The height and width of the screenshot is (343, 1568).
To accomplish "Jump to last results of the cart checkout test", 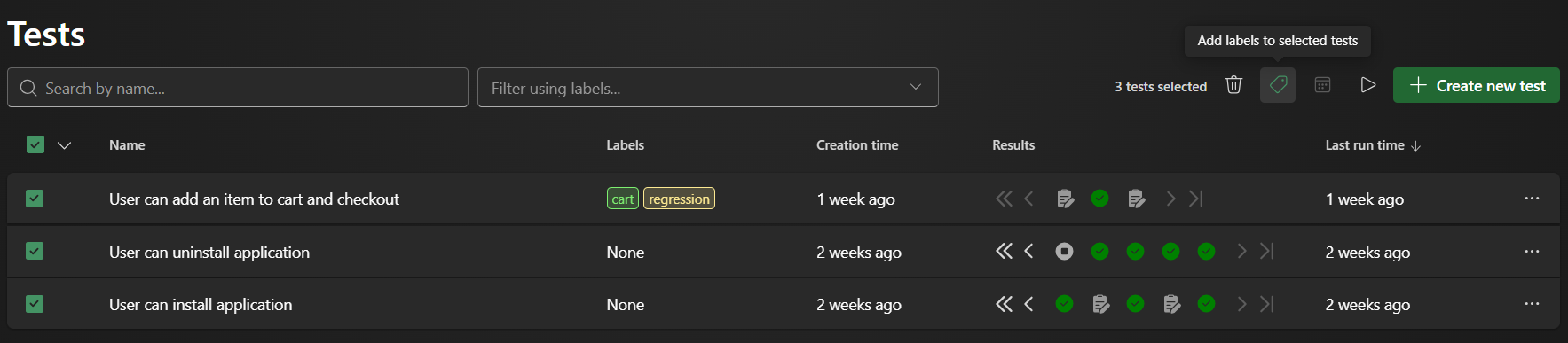I will (1196, 199).
